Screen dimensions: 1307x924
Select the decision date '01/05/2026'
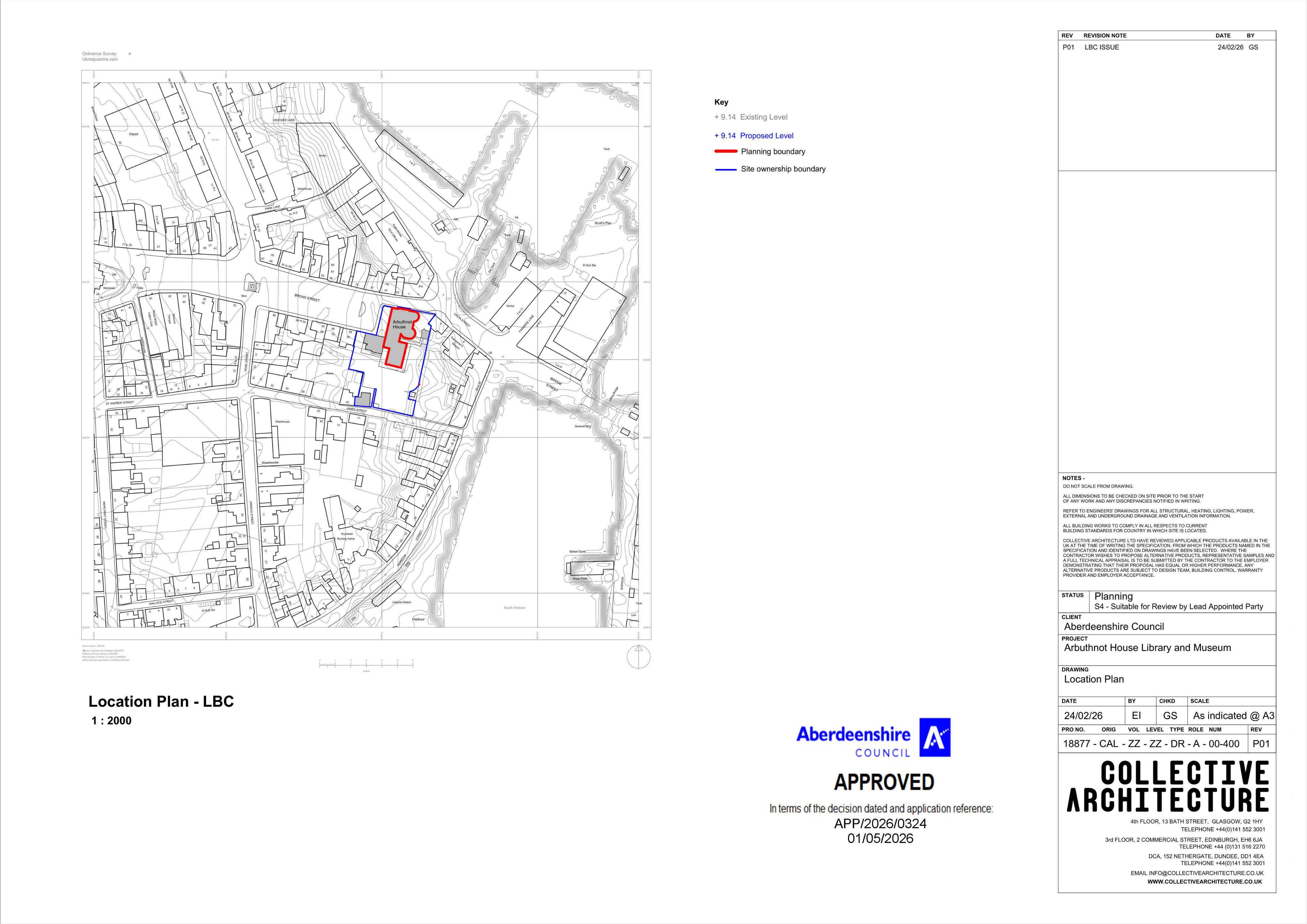pyautogui.click(x=880, y=838)
